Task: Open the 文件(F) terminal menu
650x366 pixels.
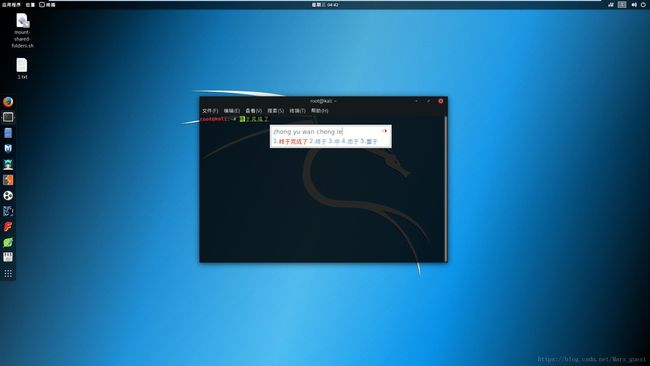Action: point(210,111)
